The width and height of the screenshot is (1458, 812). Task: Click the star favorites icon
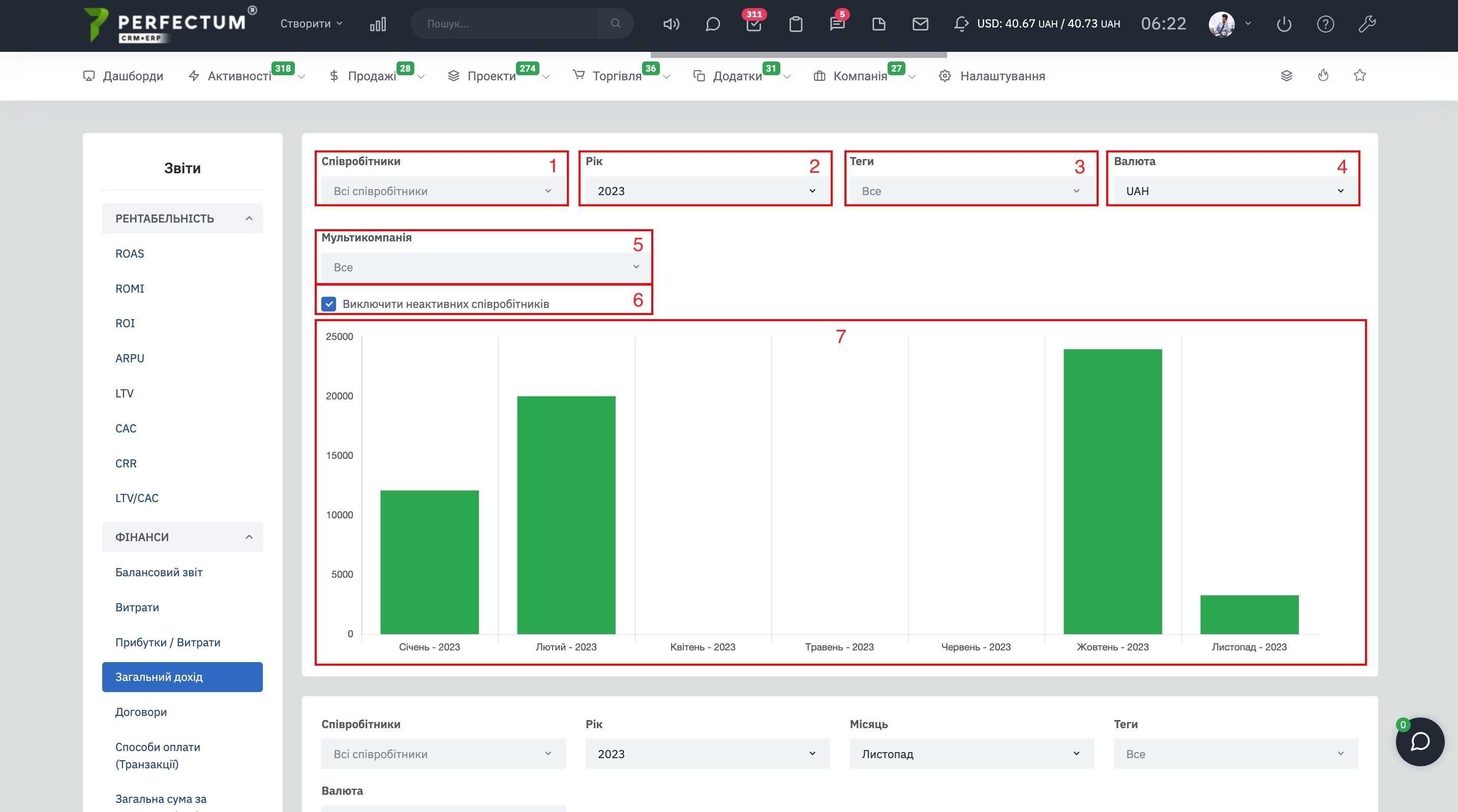[x=1359, y=75]
